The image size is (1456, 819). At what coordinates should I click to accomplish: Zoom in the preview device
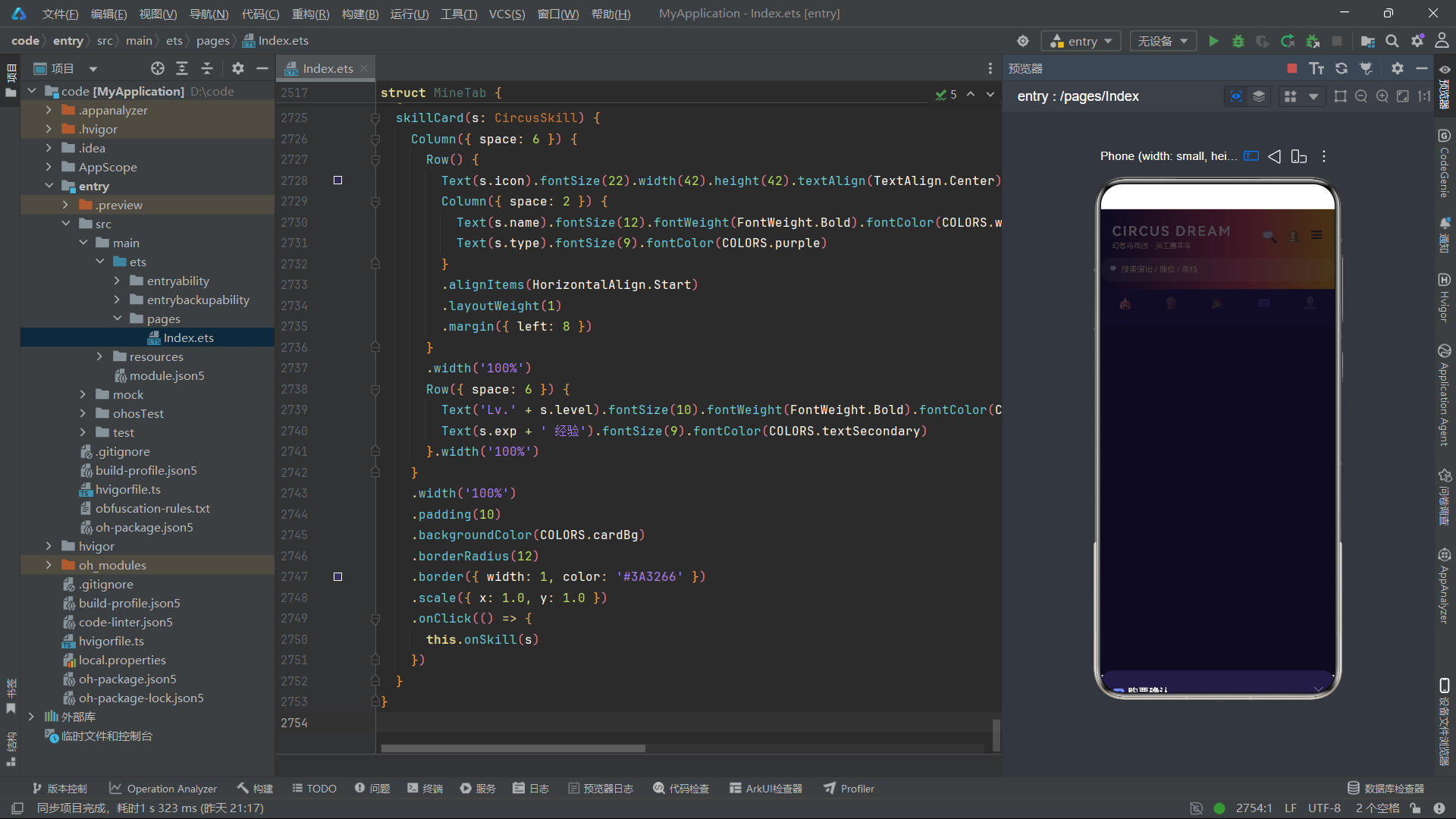tap(1382, 96)
